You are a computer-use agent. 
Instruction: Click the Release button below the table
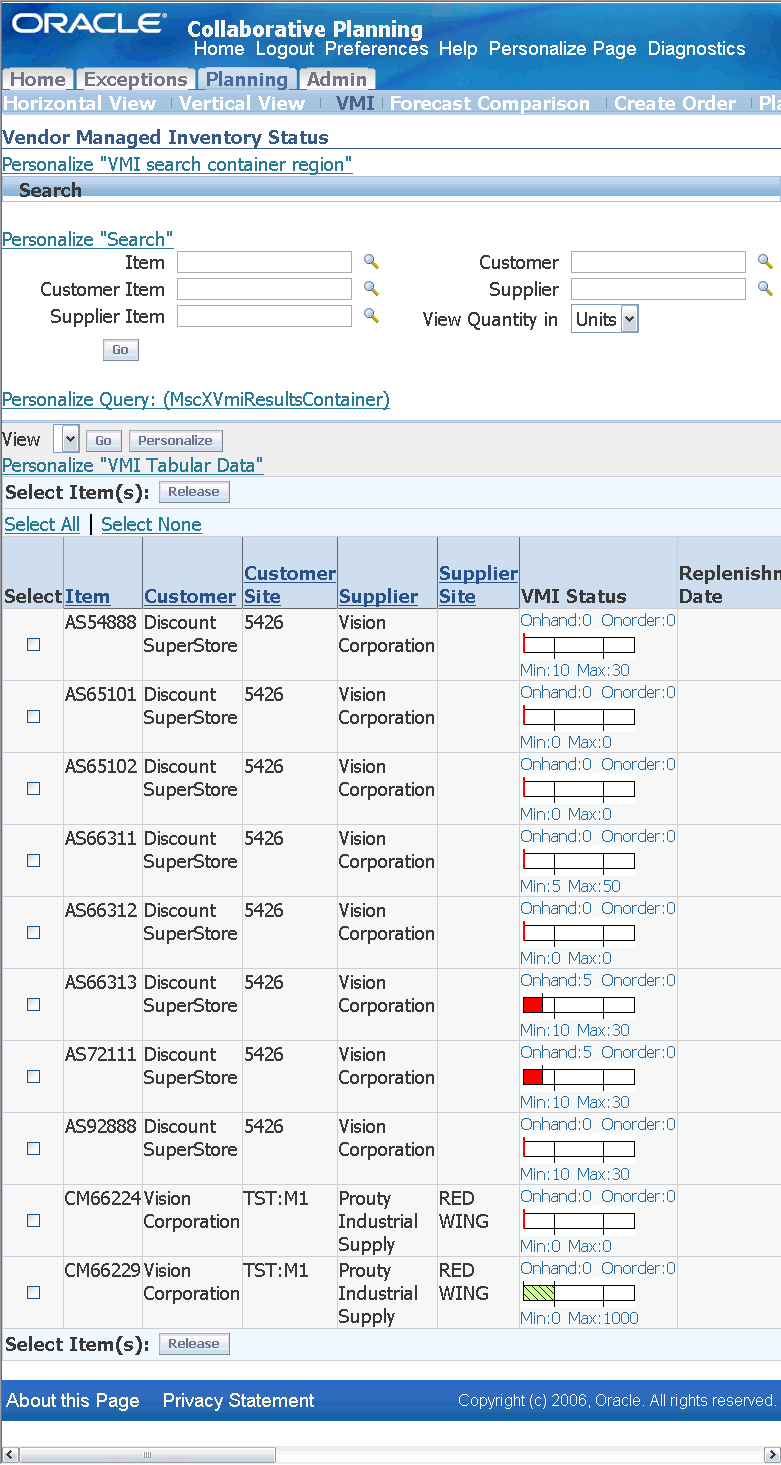click(x=194, y=1344)
